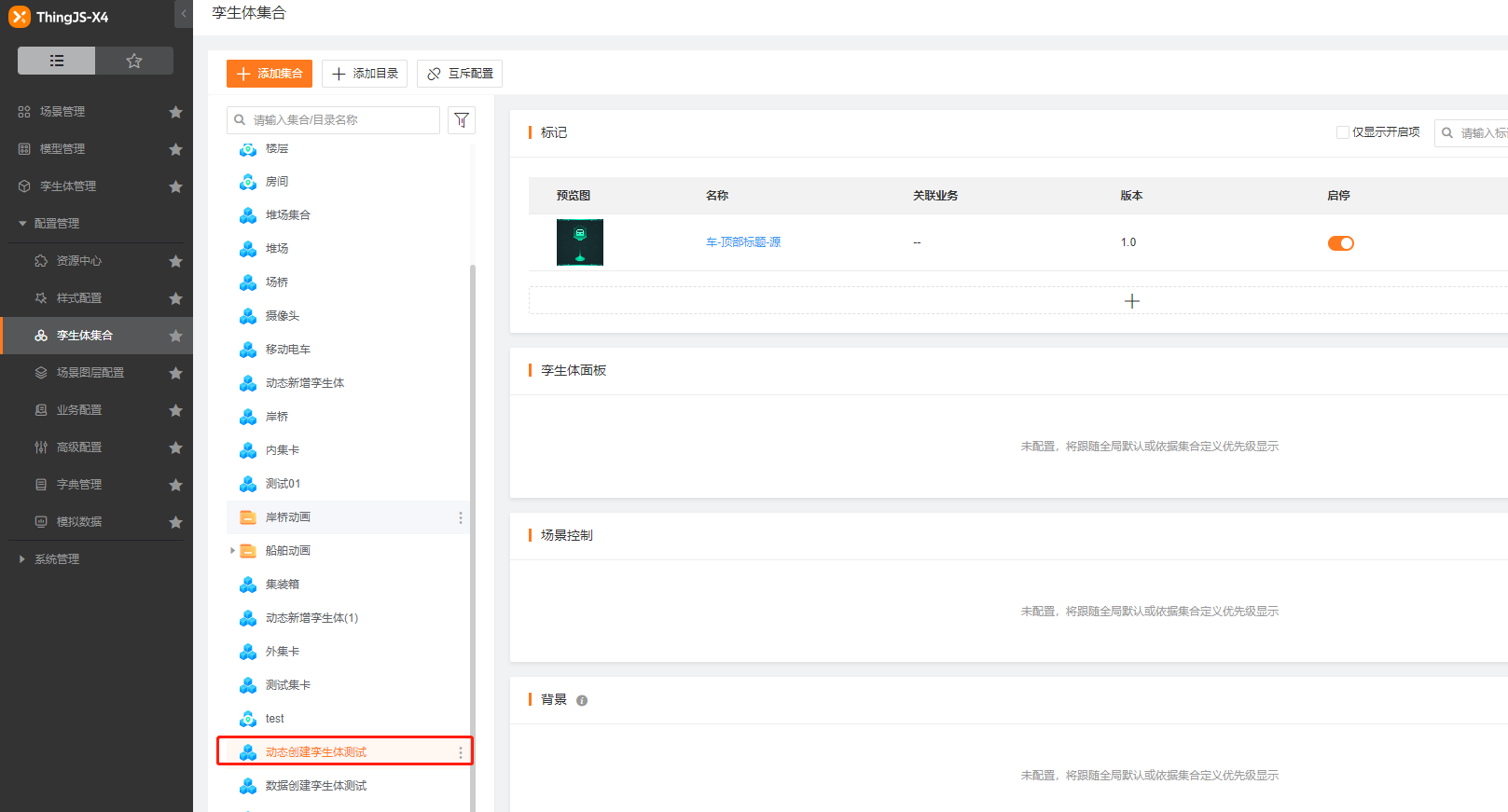
Task: Select the 测试01 collection icon
Action: [248, 484]
